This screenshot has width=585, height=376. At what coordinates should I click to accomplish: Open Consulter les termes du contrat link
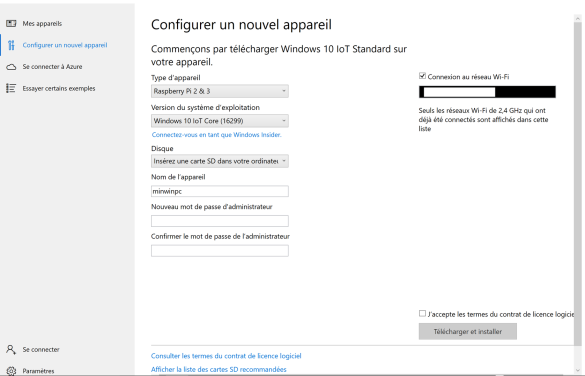point(226,356)
